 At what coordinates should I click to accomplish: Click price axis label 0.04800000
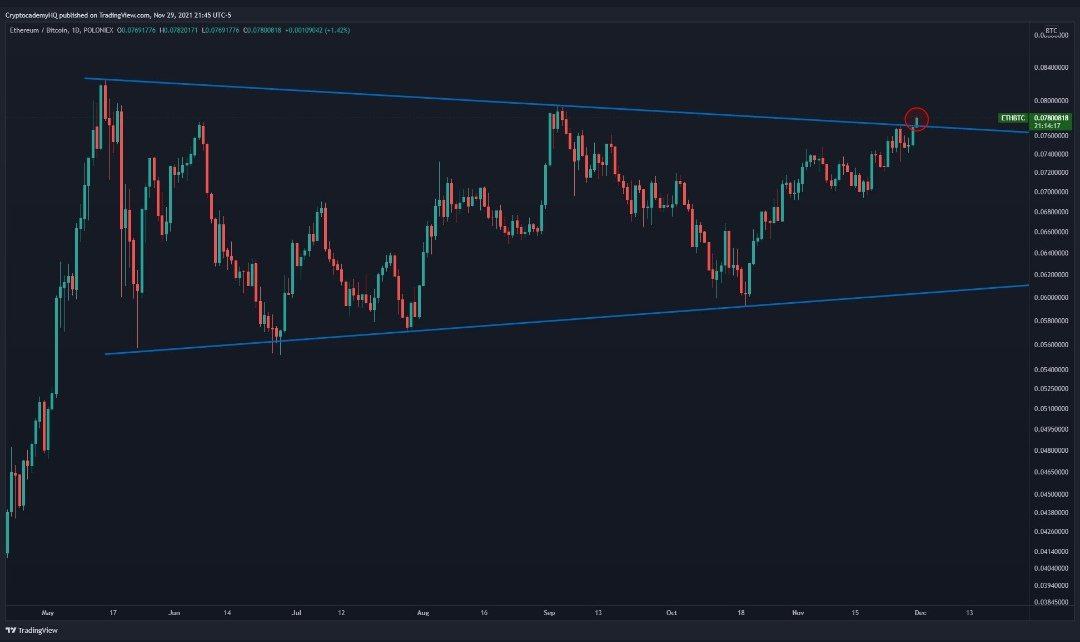tap(1051, 451)
